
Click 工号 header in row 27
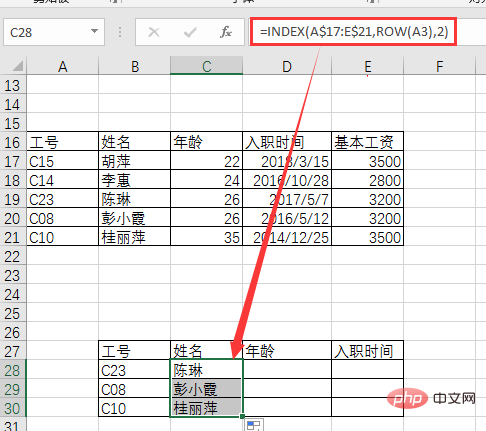coord(135,350)
